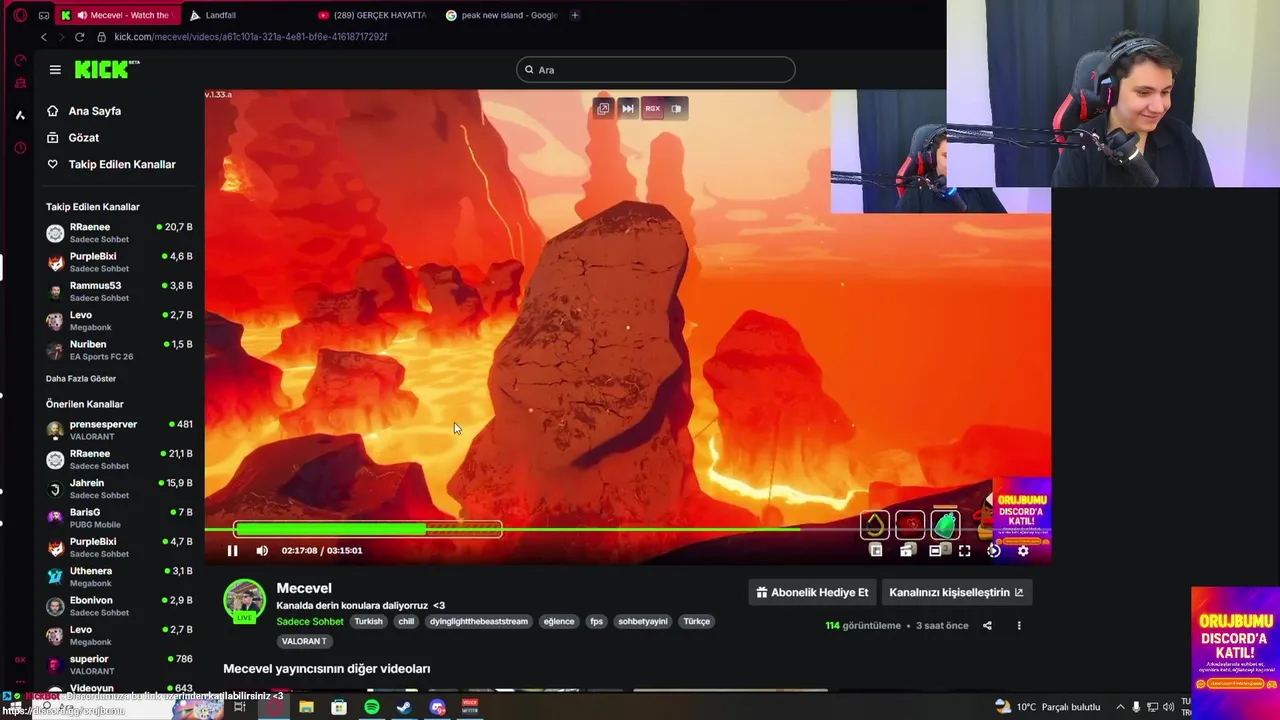
Task: Select the Türkçe tag
Action: pyautogui.click(x=696, y=621)
